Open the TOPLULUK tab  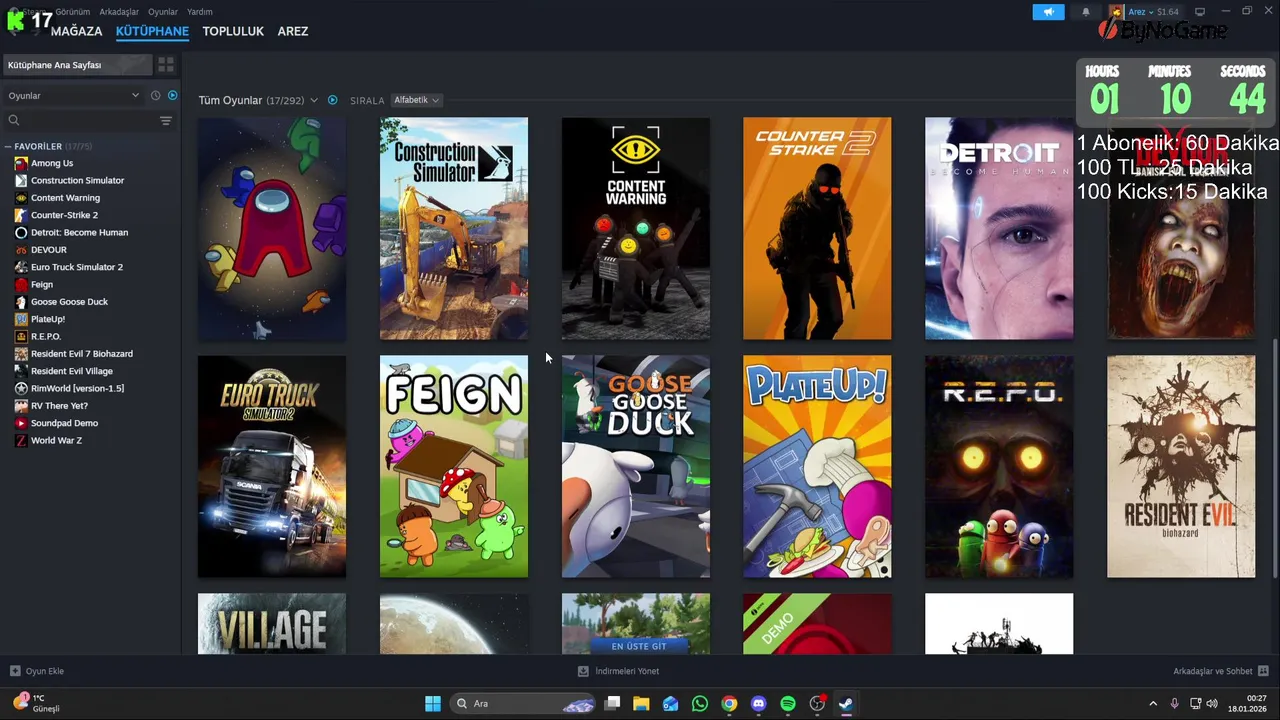233,31
